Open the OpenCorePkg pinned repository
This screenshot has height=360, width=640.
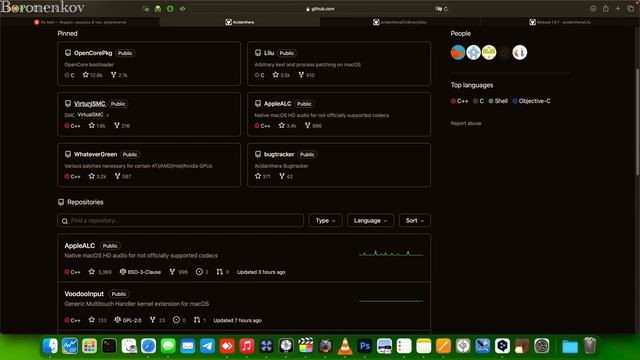point(93,53)
